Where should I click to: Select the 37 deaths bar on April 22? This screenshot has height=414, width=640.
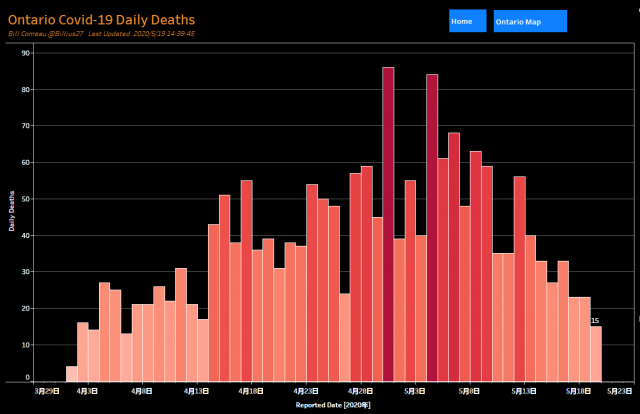[301, 314]
